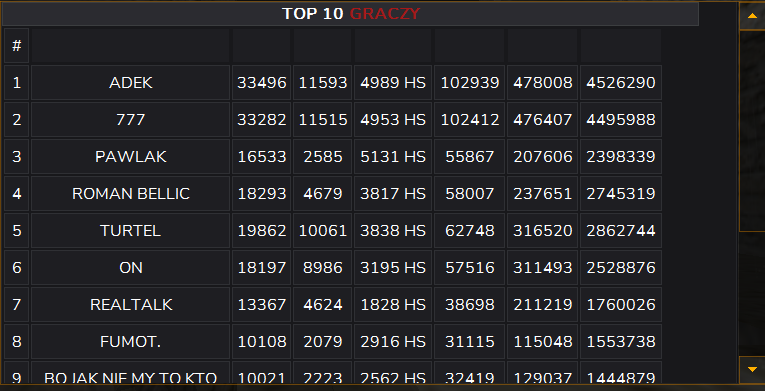
Task: Click the # column header cell
Action: pos(17,46)
